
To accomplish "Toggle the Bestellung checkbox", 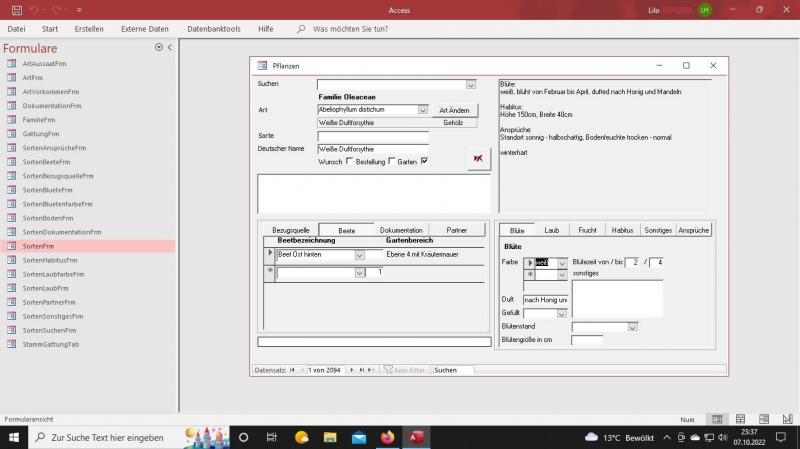I will (392, 161).
